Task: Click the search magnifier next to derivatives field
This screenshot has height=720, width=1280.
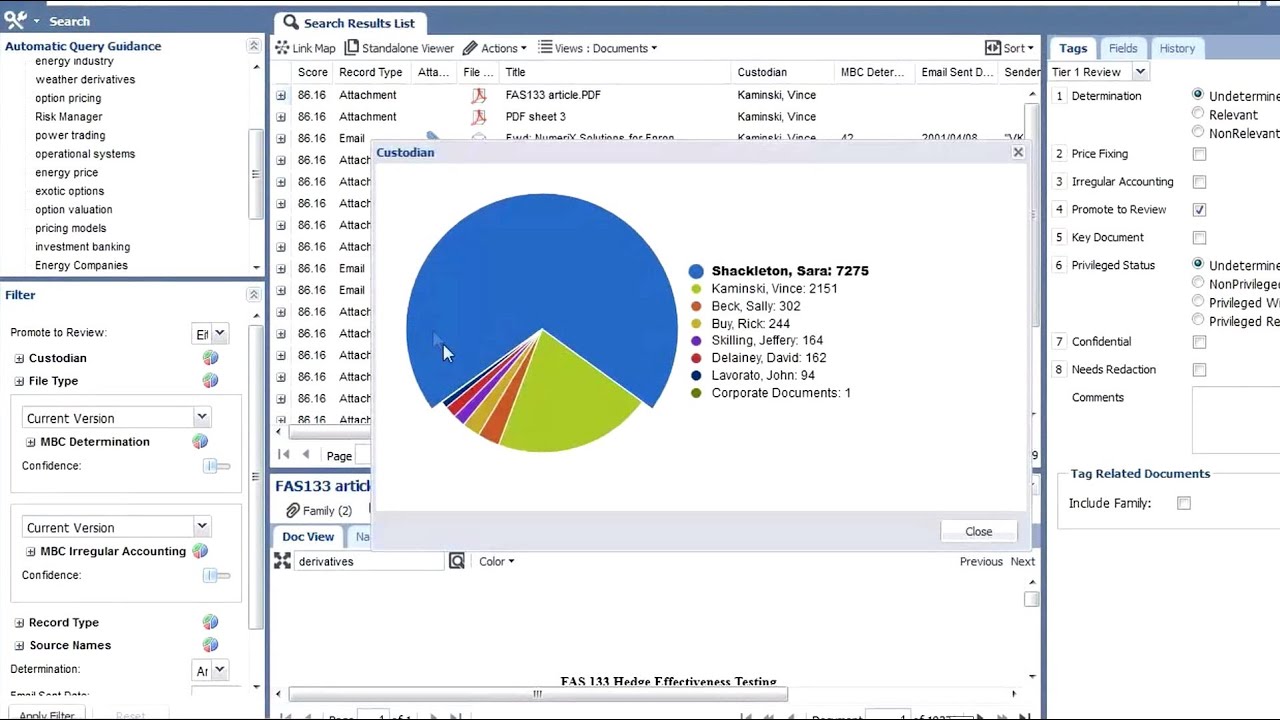Action: tap(457, 562)
